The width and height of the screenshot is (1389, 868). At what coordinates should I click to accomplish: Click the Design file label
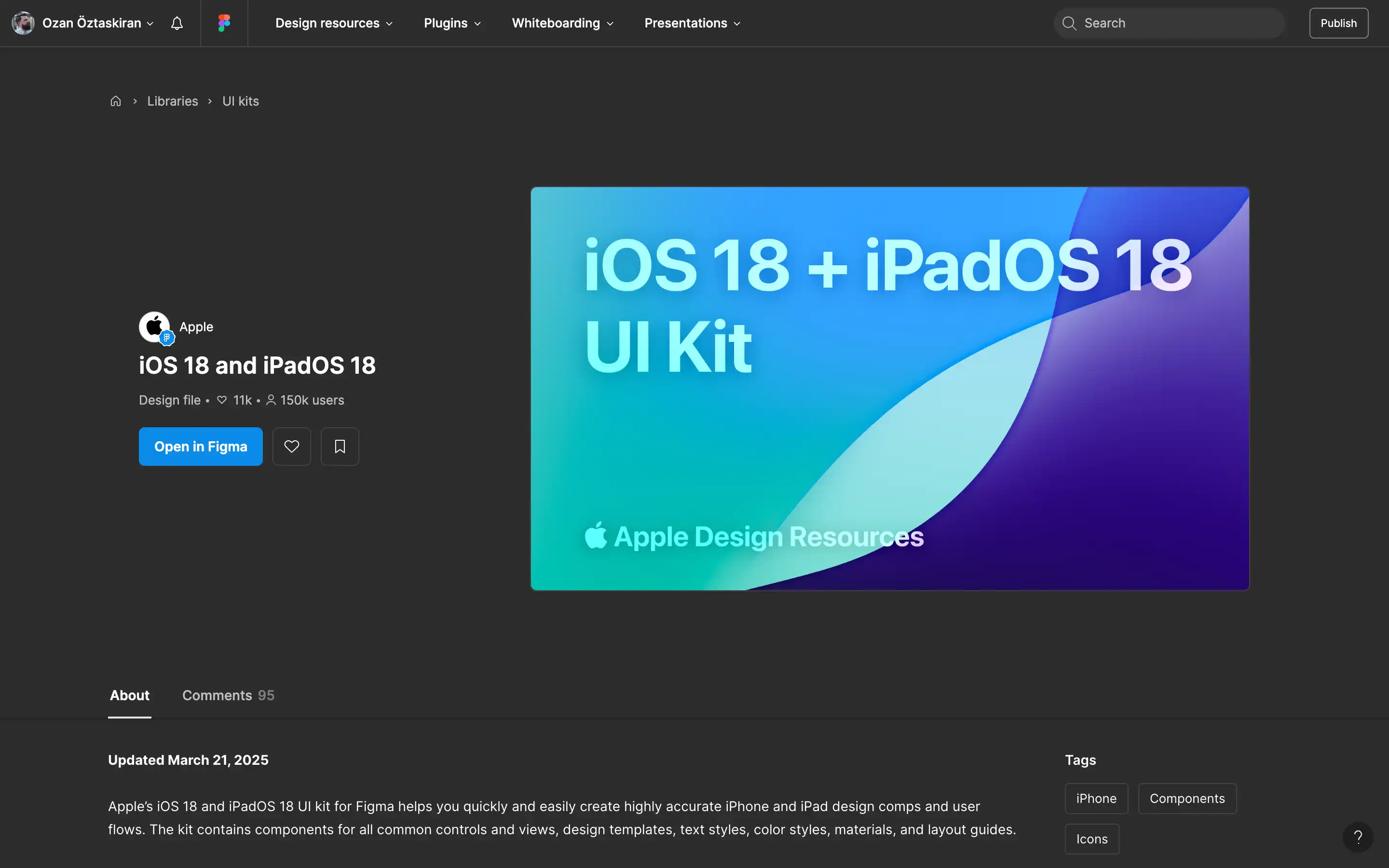point(170,400)
